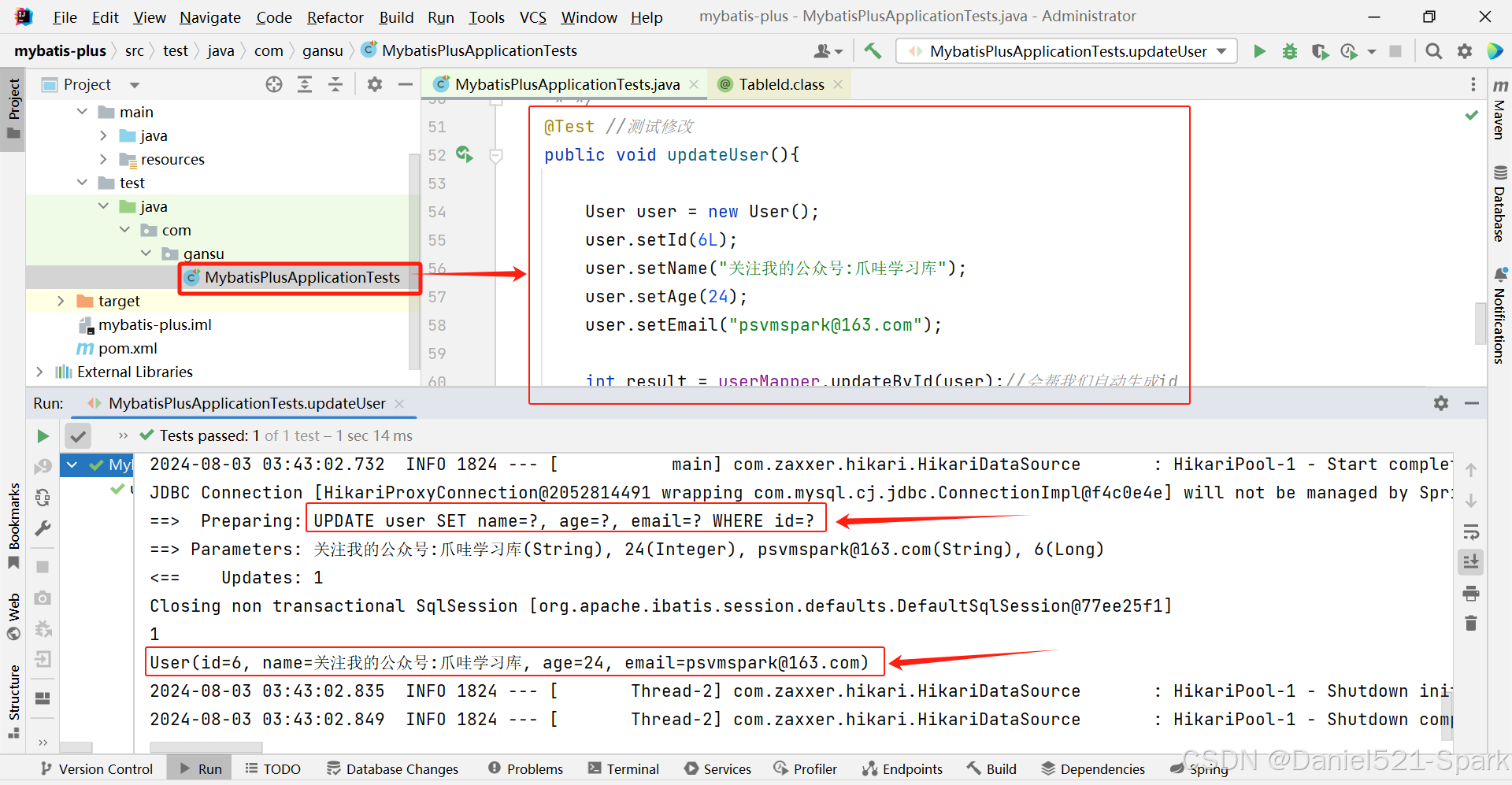Start debugging with the bug icon
The height and width of the screenshot is (785, 1512).
click(1290, 51)
